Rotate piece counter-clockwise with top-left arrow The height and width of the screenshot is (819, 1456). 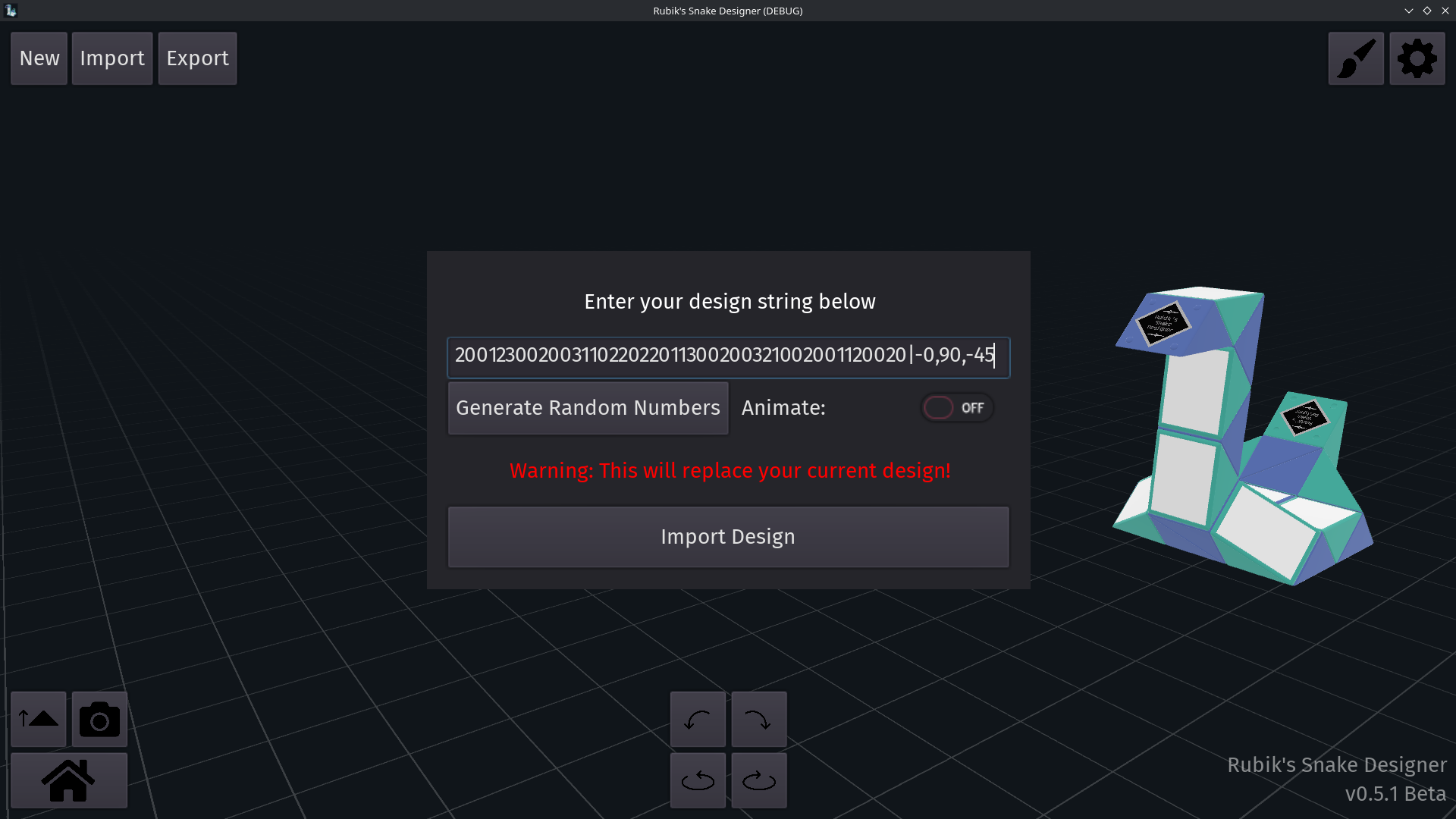click(698, 719)
